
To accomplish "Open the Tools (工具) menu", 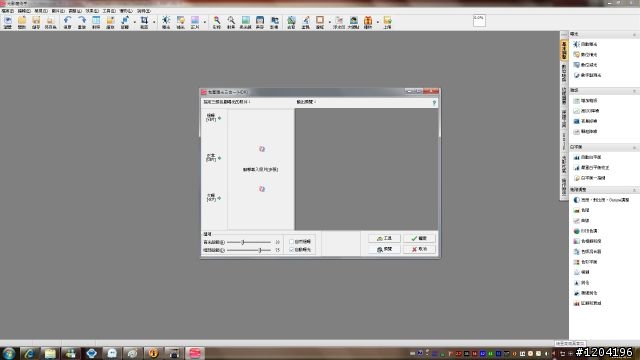I will click(x=109, y=11).
